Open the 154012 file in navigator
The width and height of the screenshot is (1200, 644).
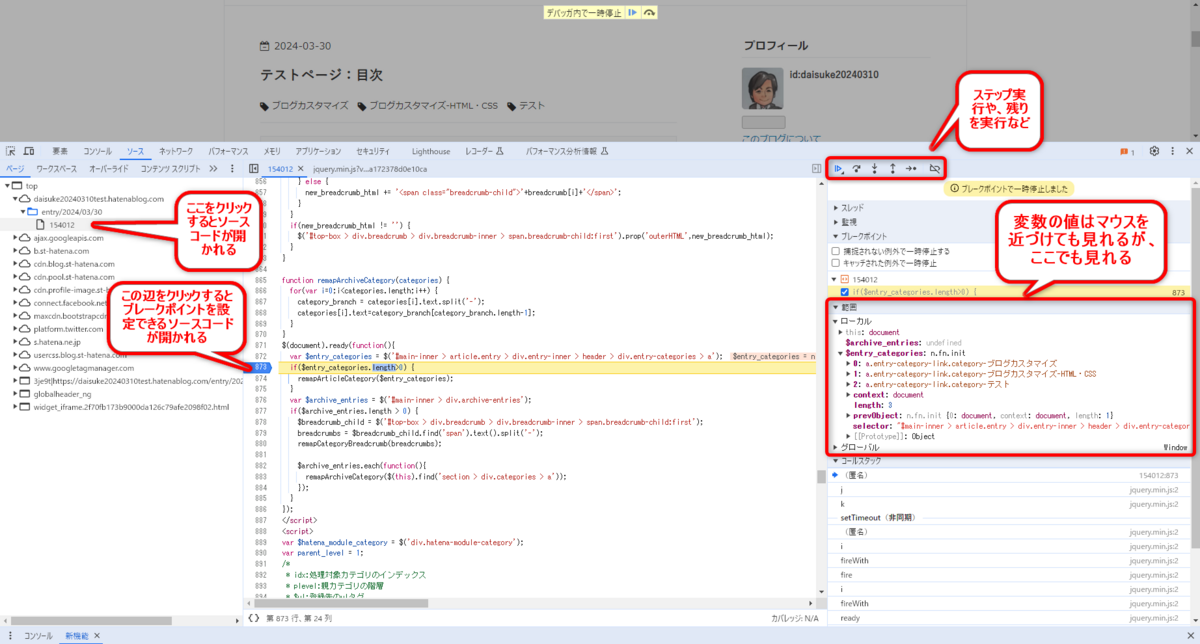[62, 225]
